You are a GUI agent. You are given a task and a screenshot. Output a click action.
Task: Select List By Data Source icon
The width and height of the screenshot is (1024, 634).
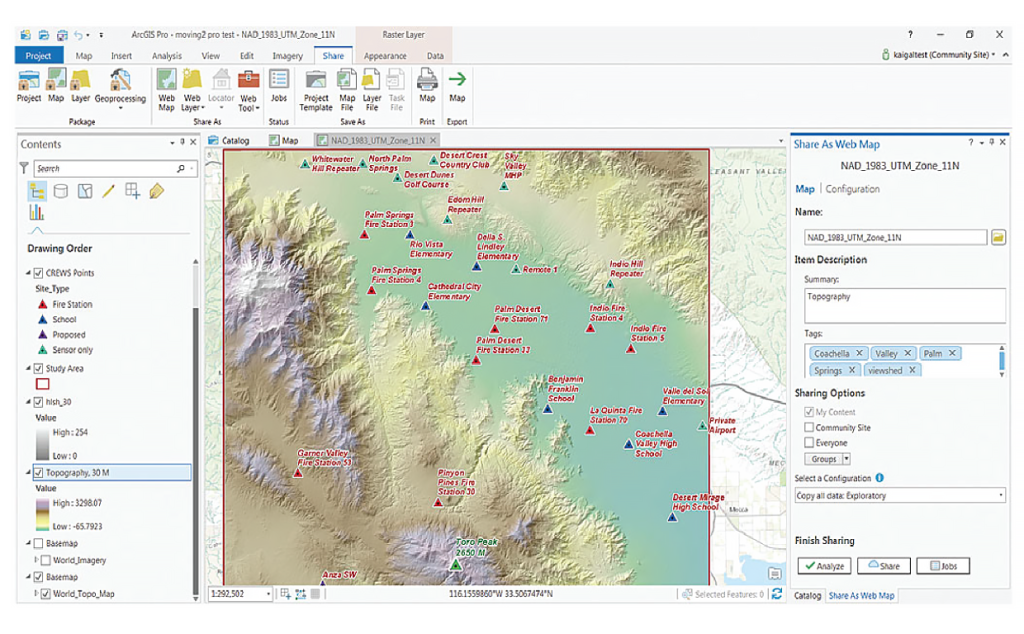[x=61, y=191]
